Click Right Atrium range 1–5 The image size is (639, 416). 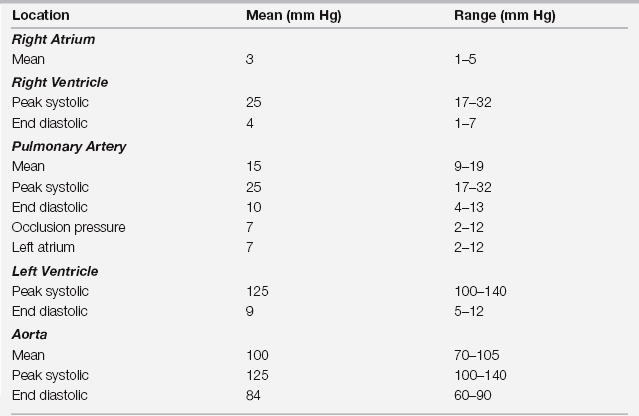(463, 60)
